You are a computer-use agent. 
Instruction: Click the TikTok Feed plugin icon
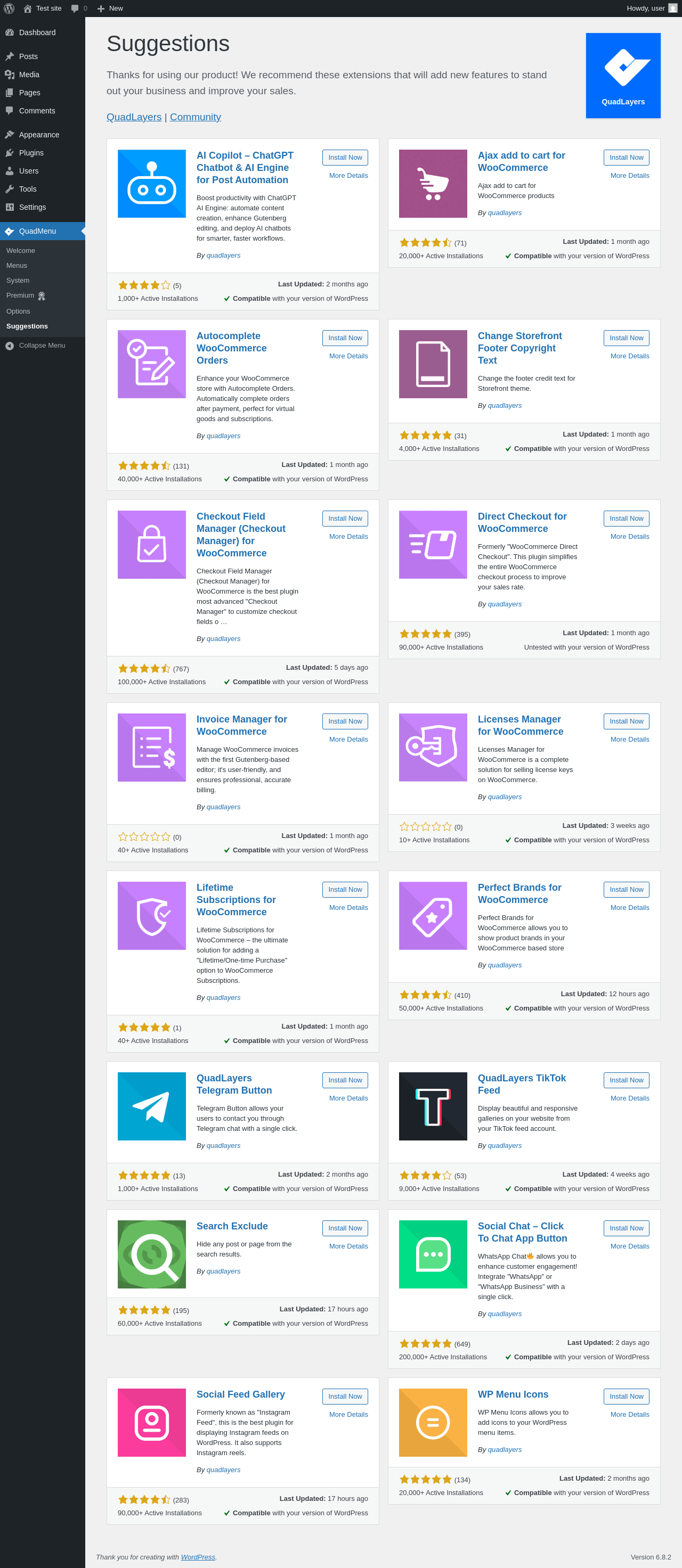pos(433,1106)
